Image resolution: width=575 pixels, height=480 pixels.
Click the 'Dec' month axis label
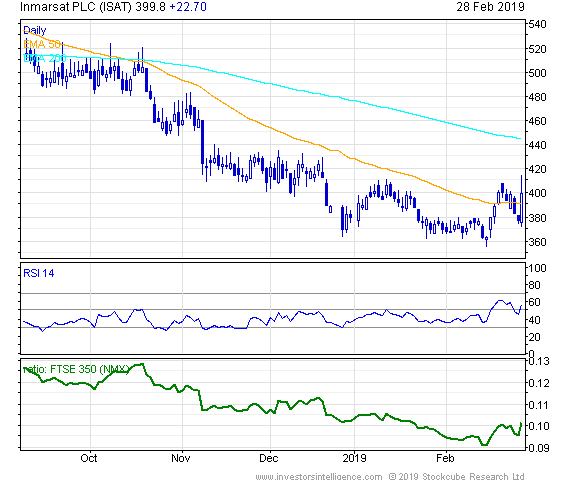pos(268,458)
